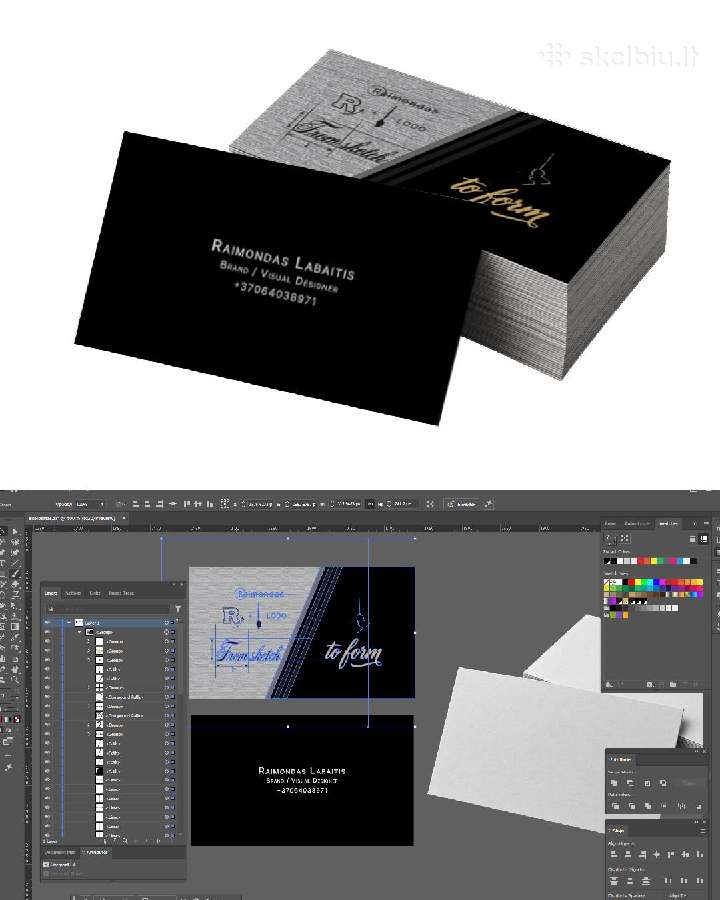The height and width of the screenshot is (900, 720).
Task: Click the Layers panel search field
Action: [x=108, y=608]
